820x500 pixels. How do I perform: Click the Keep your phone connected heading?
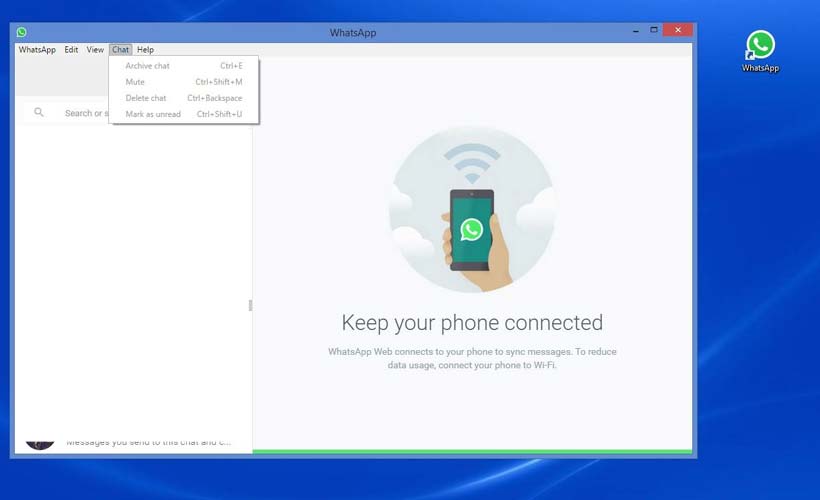point(472,323)
